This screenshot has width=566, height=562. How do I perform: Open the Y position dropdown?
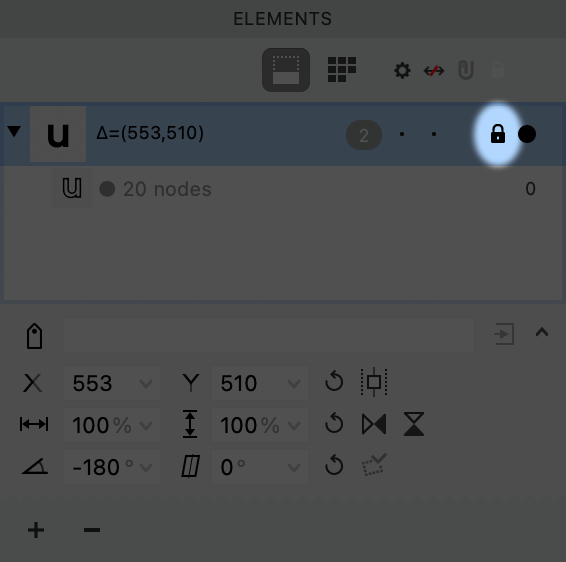(x=294, y=383)
